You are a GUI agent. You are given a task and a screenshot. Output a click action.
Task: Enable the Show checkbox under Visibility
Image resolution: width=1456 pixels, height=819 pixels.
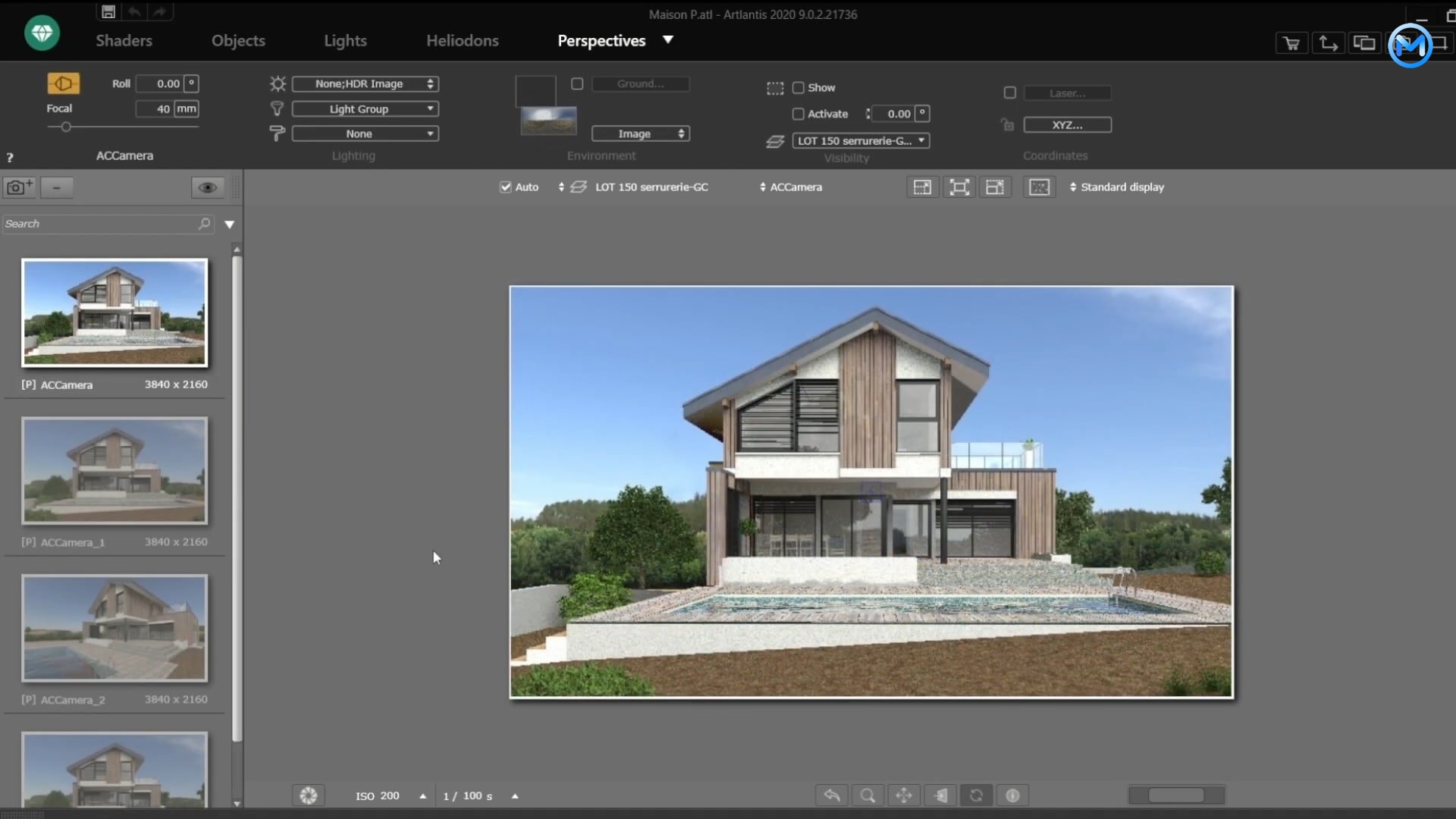tap(800, 88)
